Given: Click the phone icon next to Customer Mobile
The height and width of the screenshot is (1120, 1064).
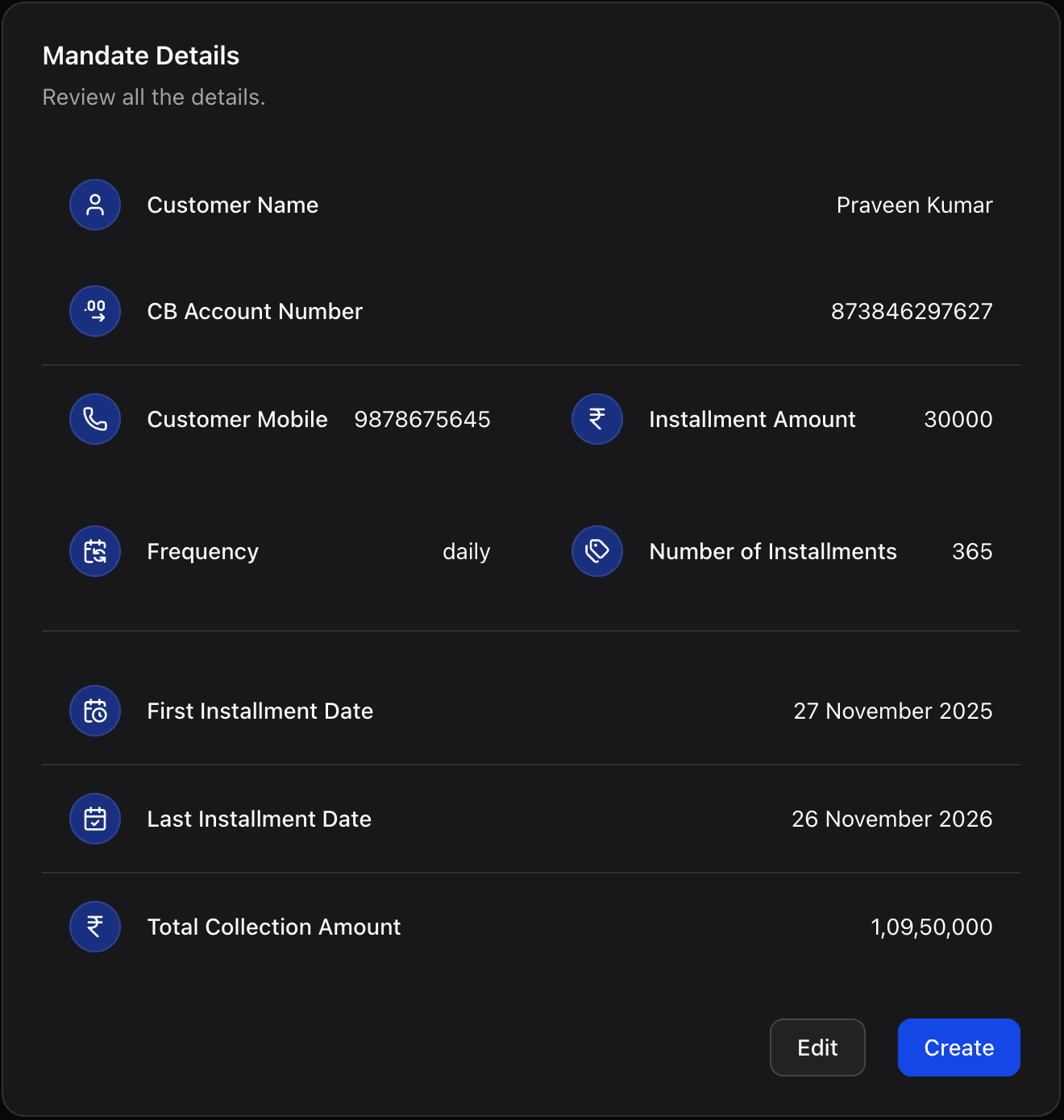Looking at the screenshot, I should [x=94, y=419].
